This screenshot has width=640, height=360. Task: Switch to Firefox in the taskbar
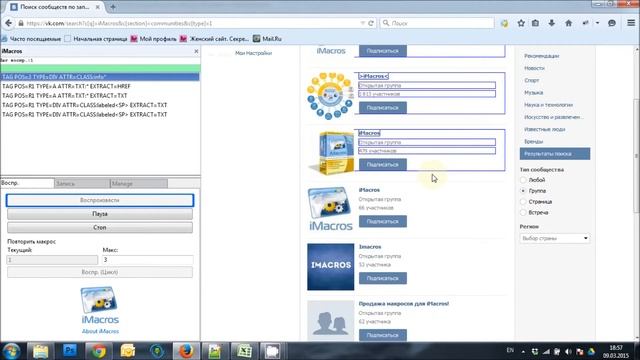click(186, 351)
